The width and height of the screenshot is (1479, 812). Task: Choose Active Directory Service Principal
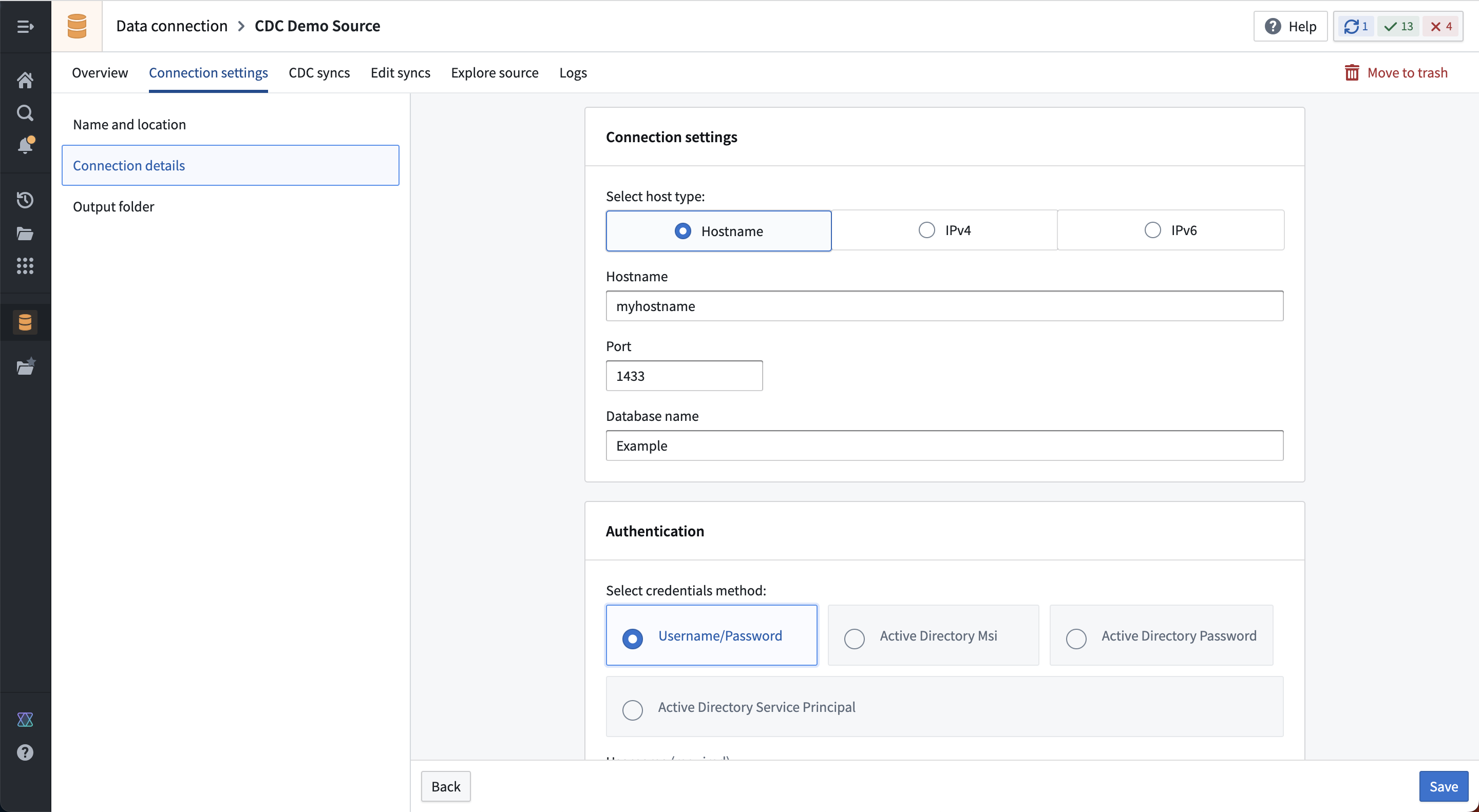tap(944, 706)
